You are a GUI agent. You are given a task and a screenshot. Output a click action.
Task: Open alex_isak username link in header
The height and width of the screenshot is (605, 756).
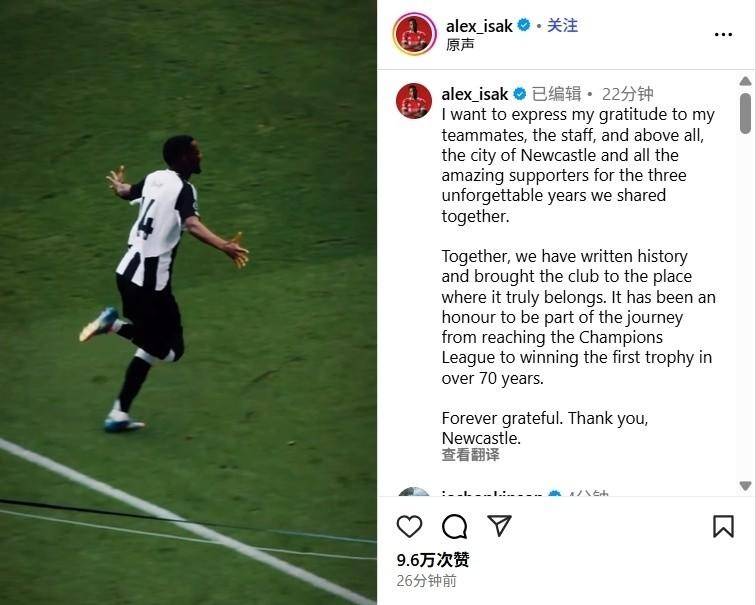(x=479, y=26)
